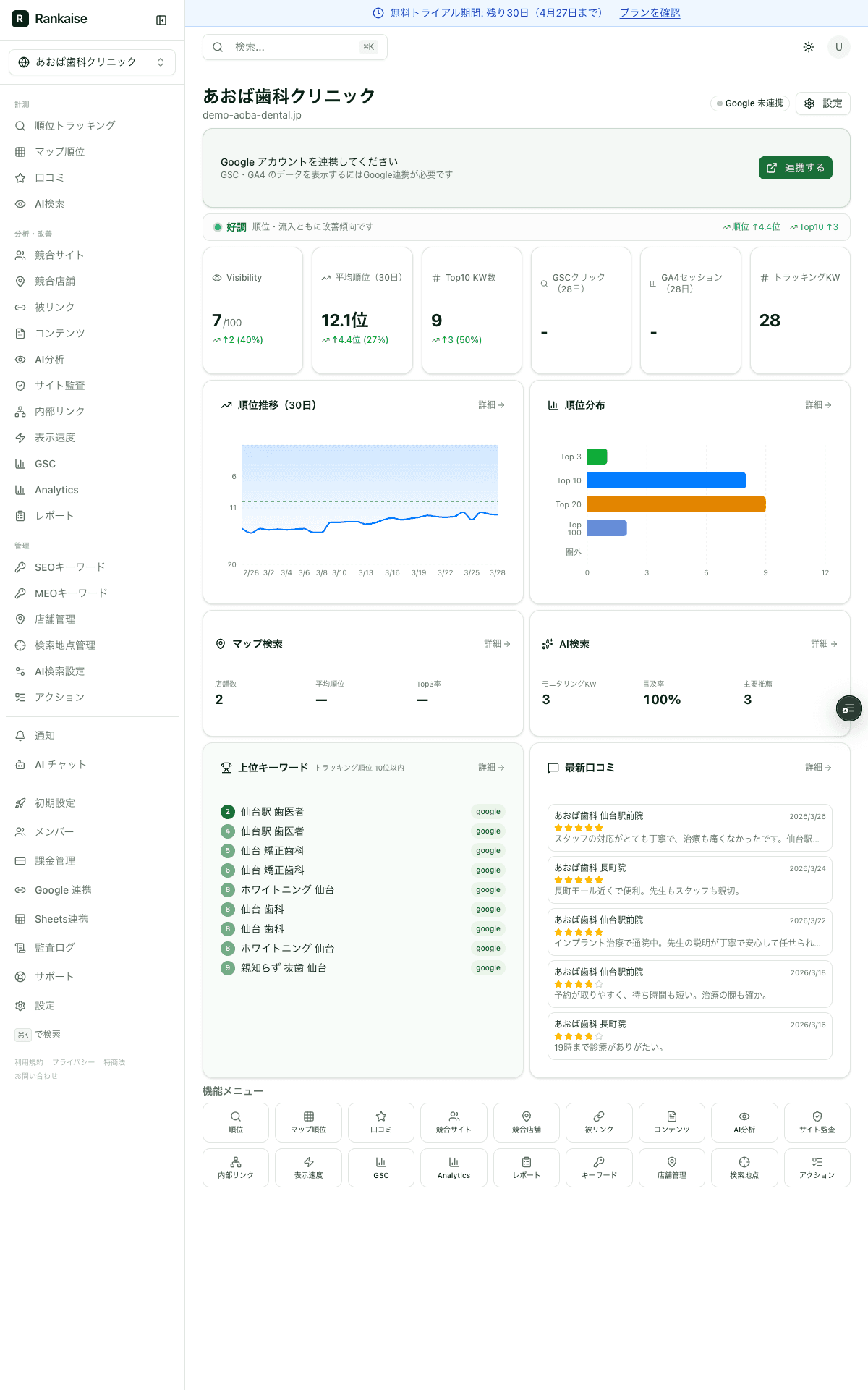The height and width of the screenshot is (1390, 868).
Task: Click the AI分析 sidebar eye icon
Action: 20,360
